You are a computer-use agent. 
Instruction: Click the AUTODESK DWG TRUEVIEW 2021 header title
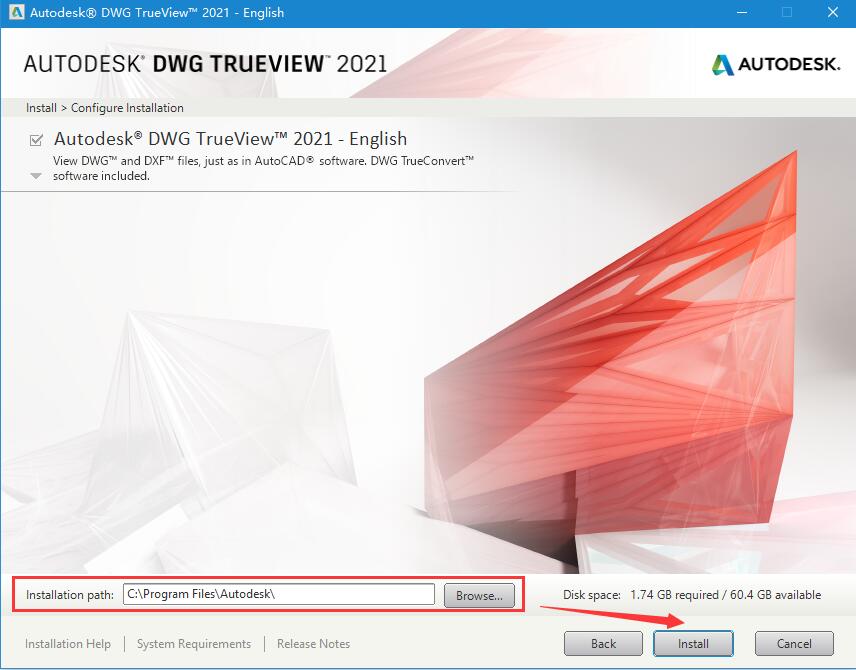pyautogui.click(x=205, y=64)
